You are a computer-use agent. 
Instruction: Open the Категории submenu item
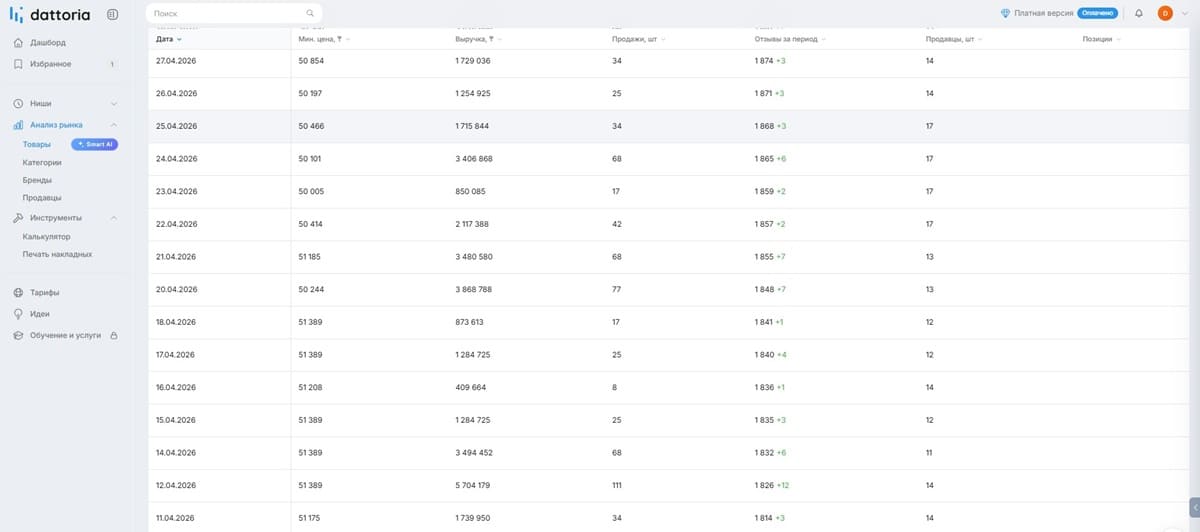(x=42, y=162)
